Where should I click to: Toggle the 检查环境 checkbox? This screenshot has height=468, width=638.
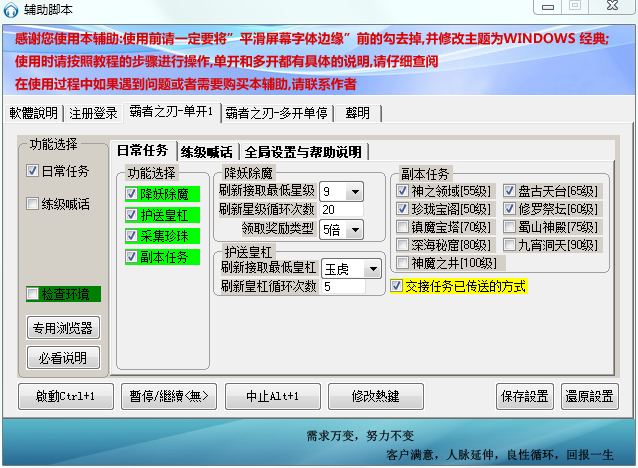pos(34,294)
